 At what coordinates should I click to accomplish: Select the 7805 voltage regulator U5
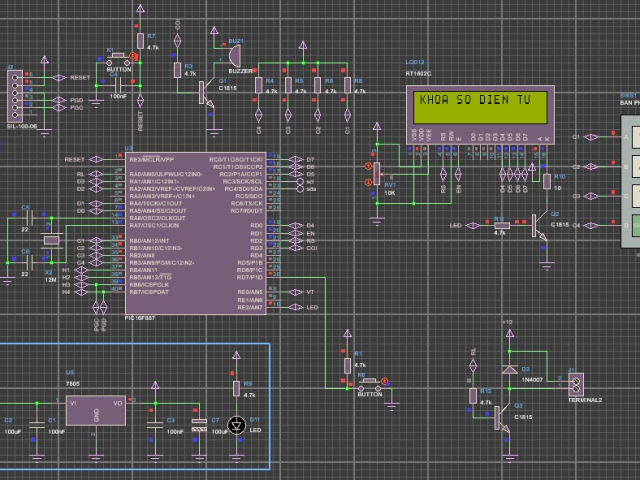96,411
